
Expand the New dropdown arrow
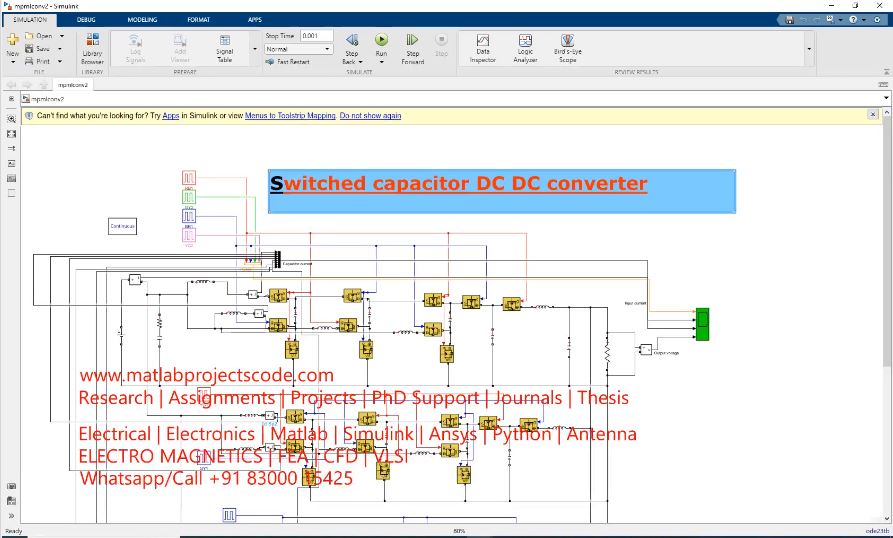coord(13,61)
